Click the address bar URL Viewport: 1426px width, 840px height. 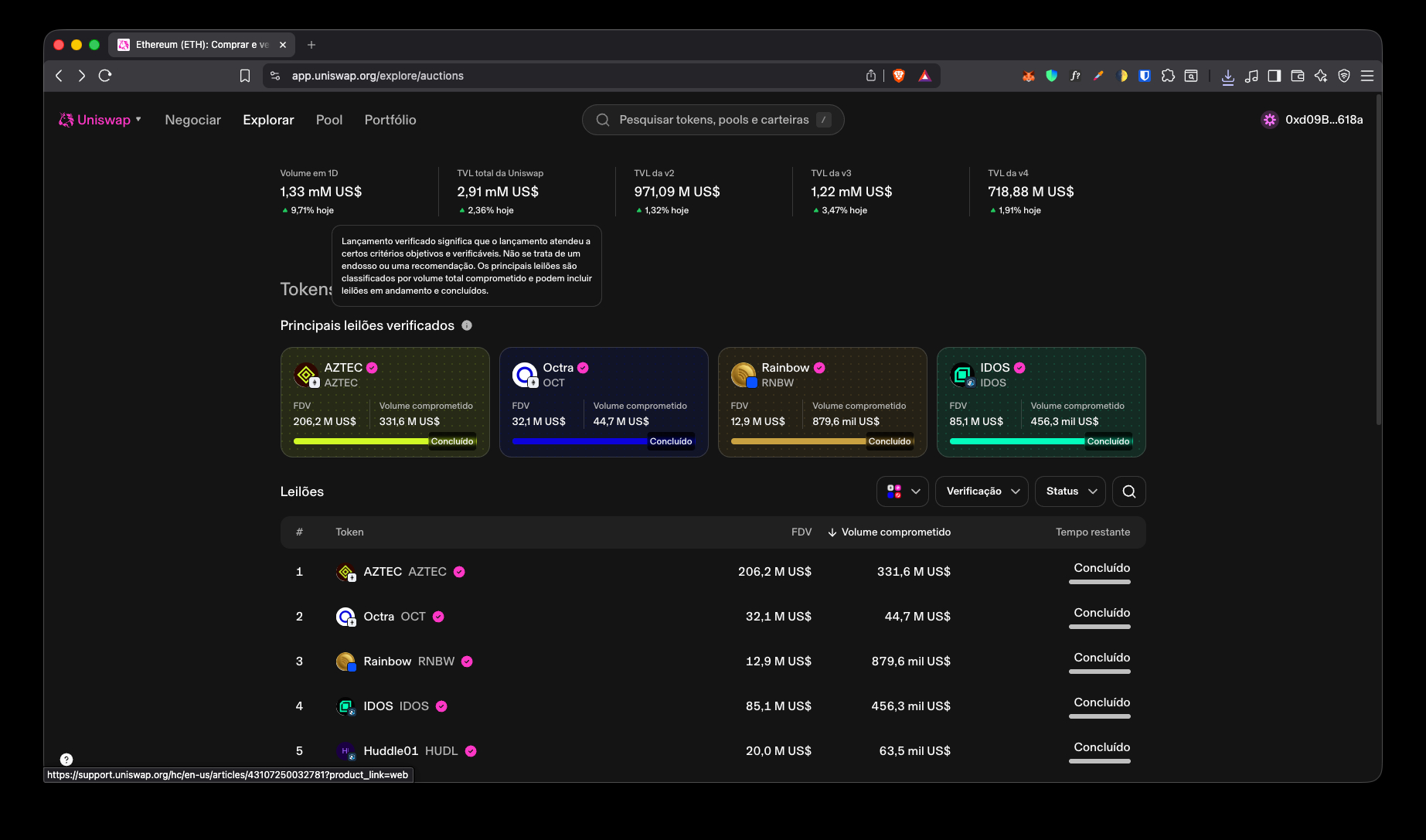coord(378,76)
